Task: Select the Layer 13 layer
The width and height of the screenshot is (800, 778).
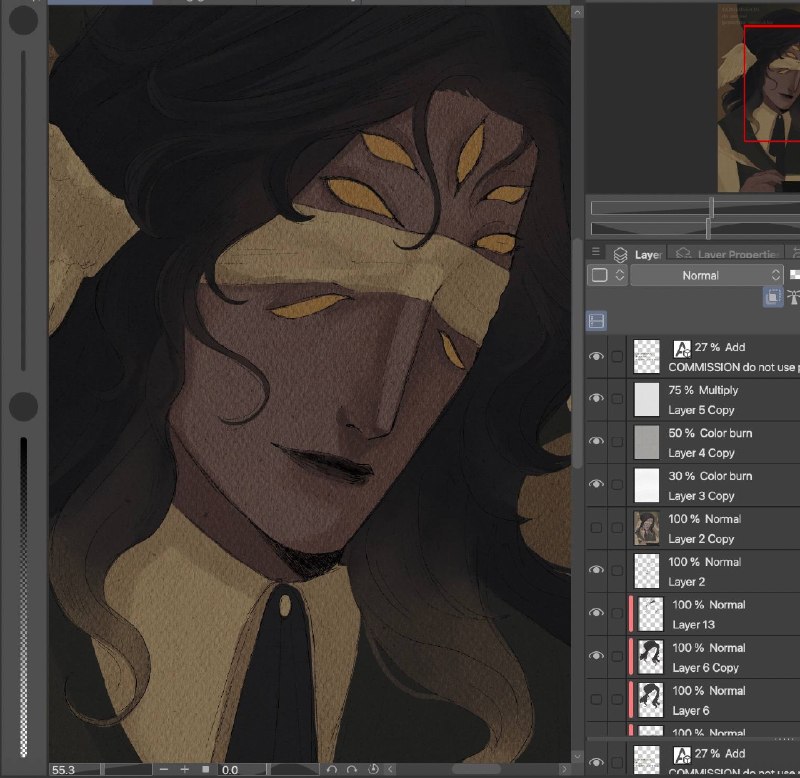Action: tap(713, 614)
